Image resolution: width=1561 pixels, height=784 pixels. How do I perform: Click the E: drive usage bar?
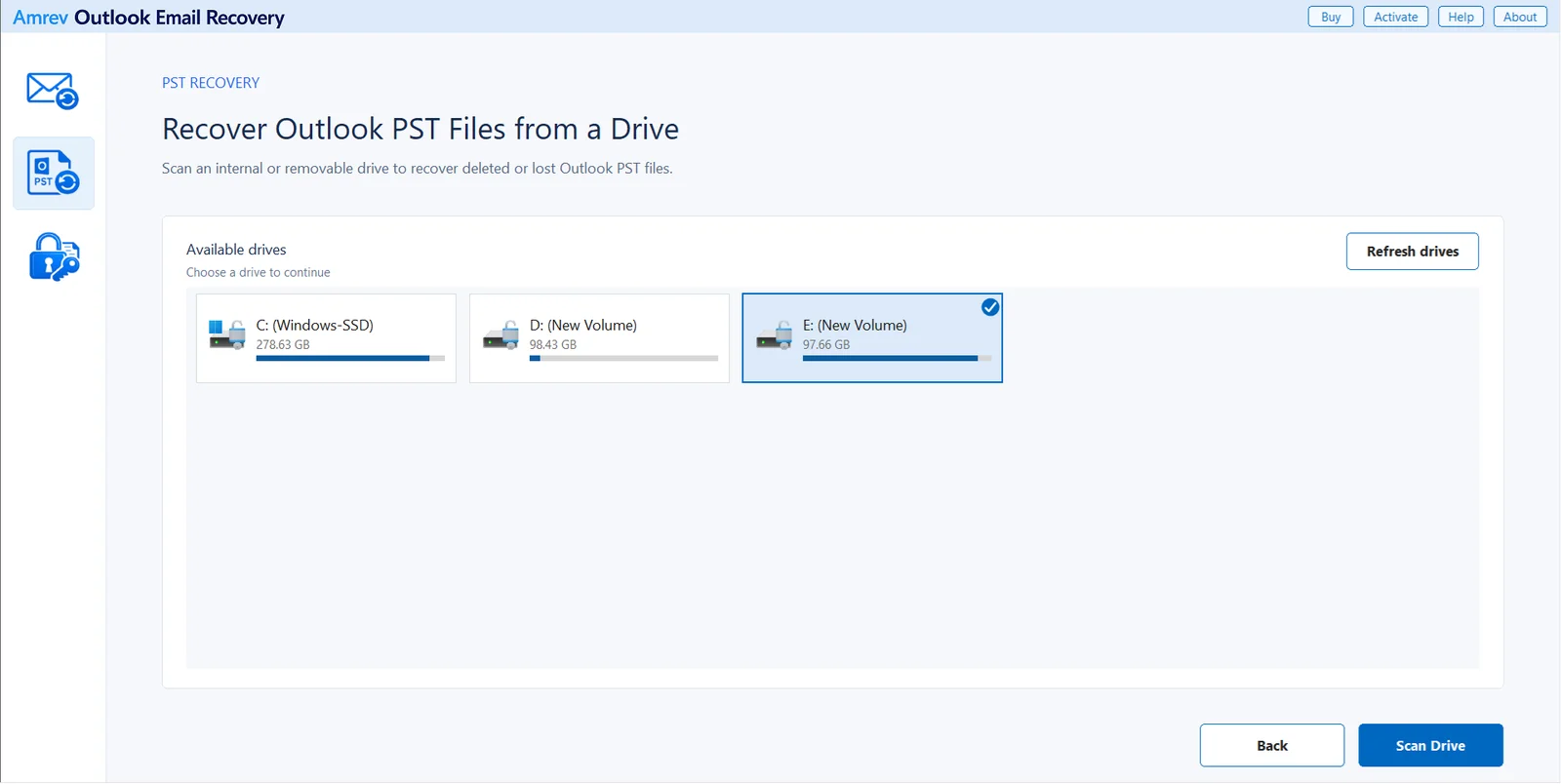897,359
